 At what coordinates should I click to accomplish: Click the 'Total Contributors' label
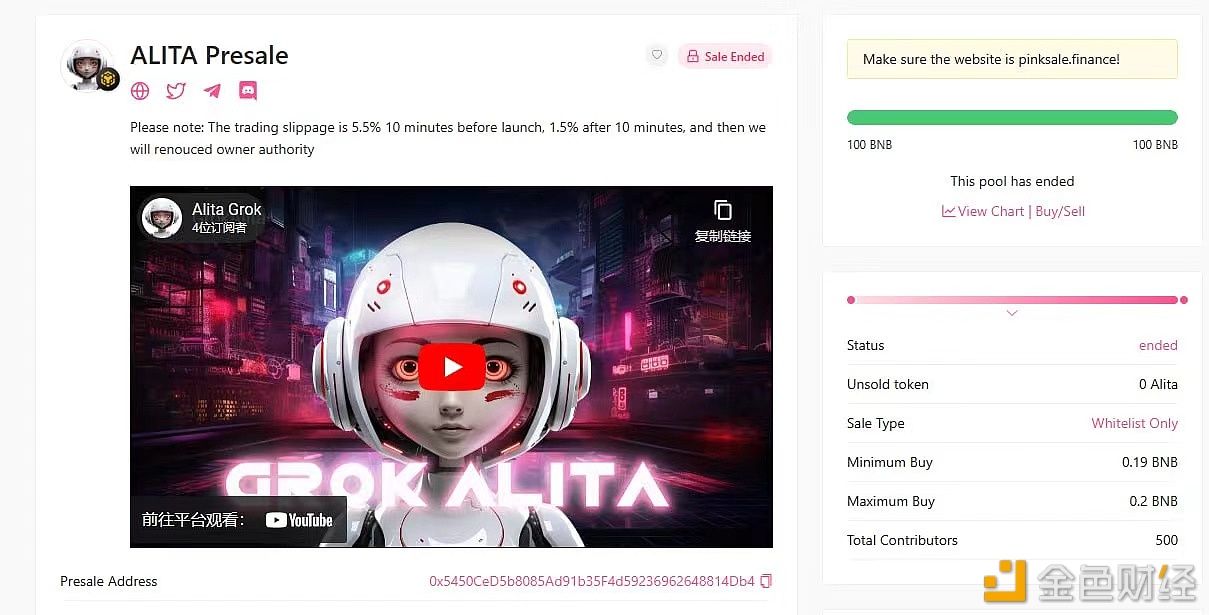pos(902,540)
